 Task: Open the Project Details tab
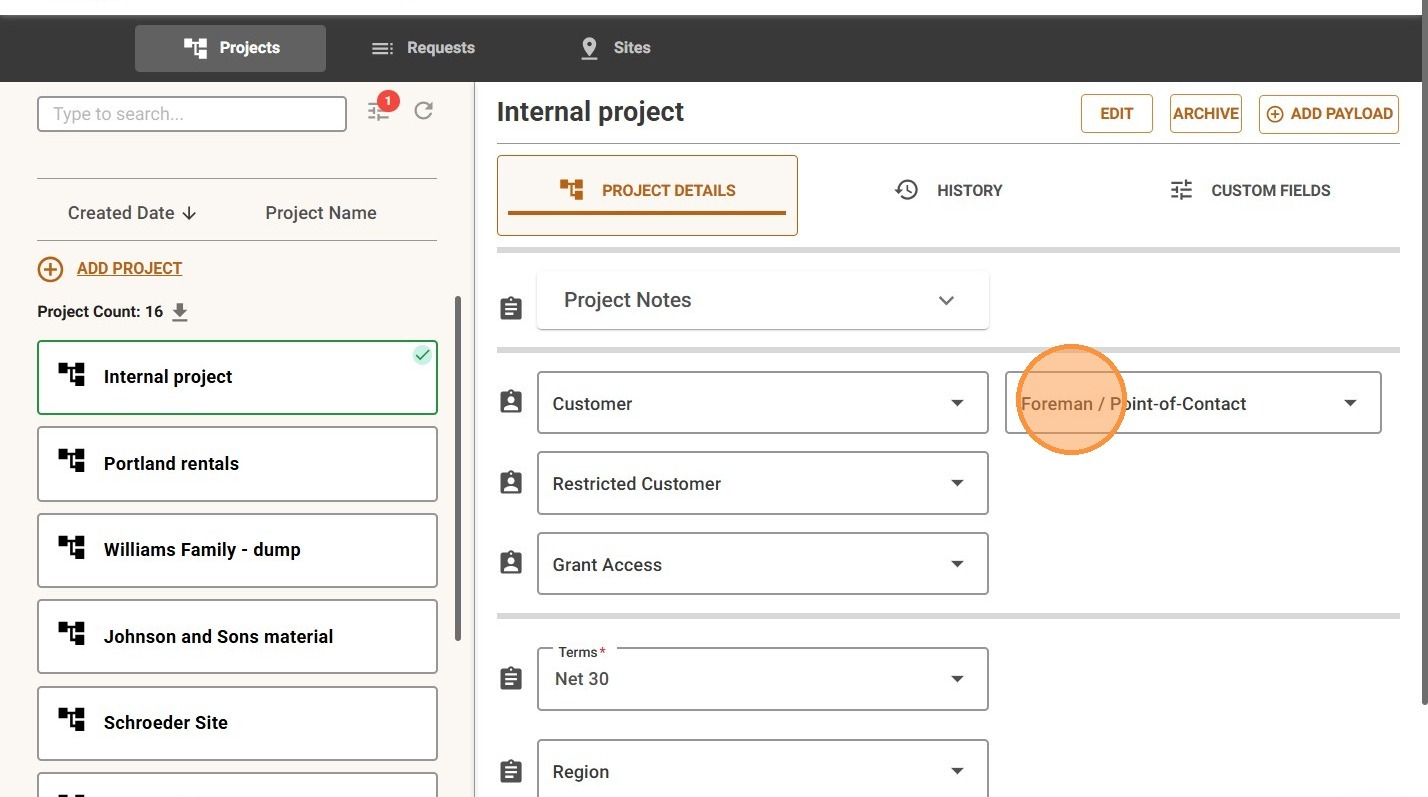(x=647, y=195)
